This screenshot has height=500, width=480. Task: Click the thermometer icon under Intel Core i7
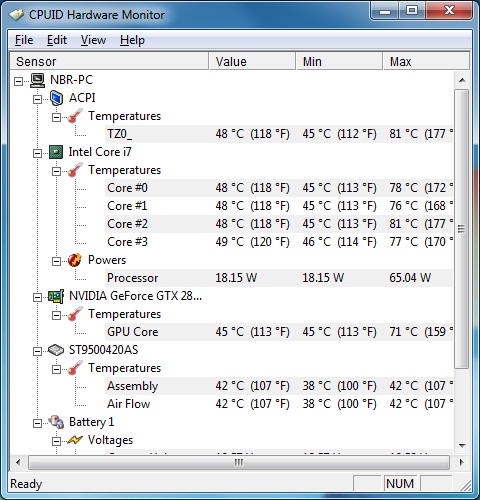(75, 170)
